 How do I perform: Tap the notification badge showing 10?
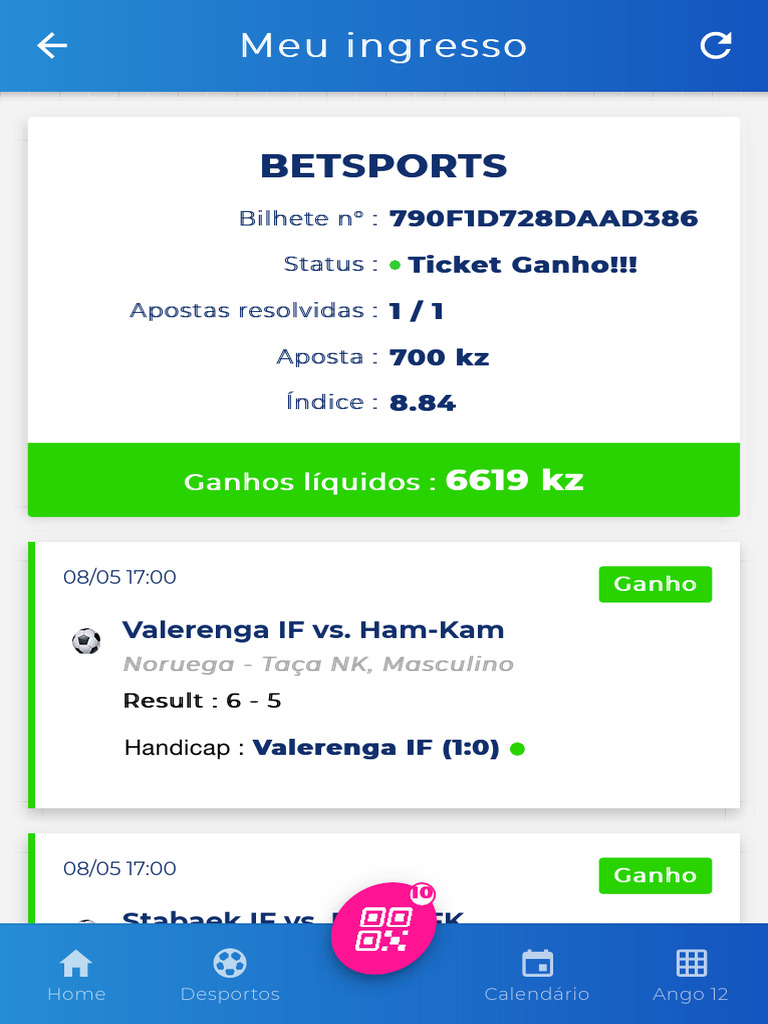tap(423, 893)
